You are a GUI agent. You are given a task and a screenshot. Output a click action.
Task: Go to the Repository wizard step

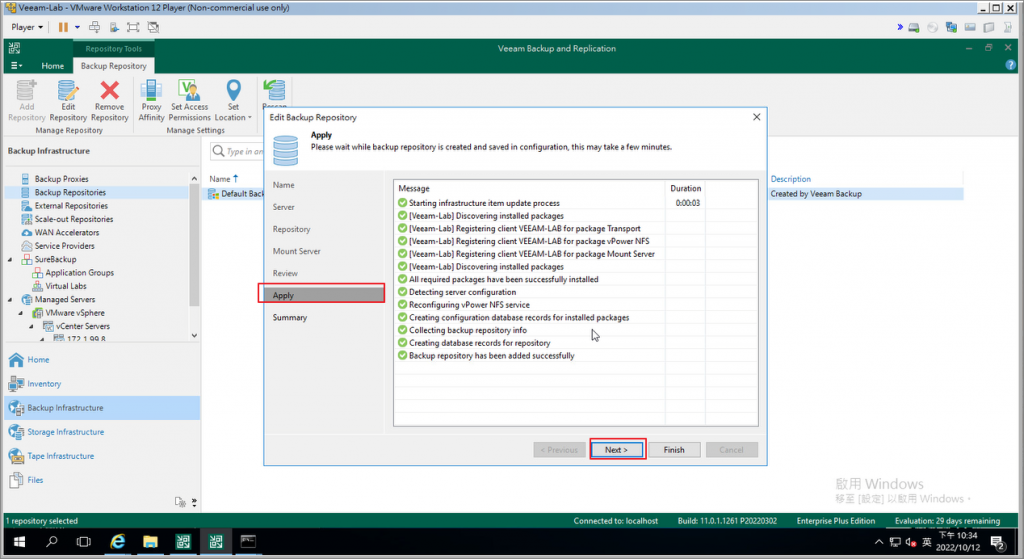pyautogui.click(x=291, y=229)
